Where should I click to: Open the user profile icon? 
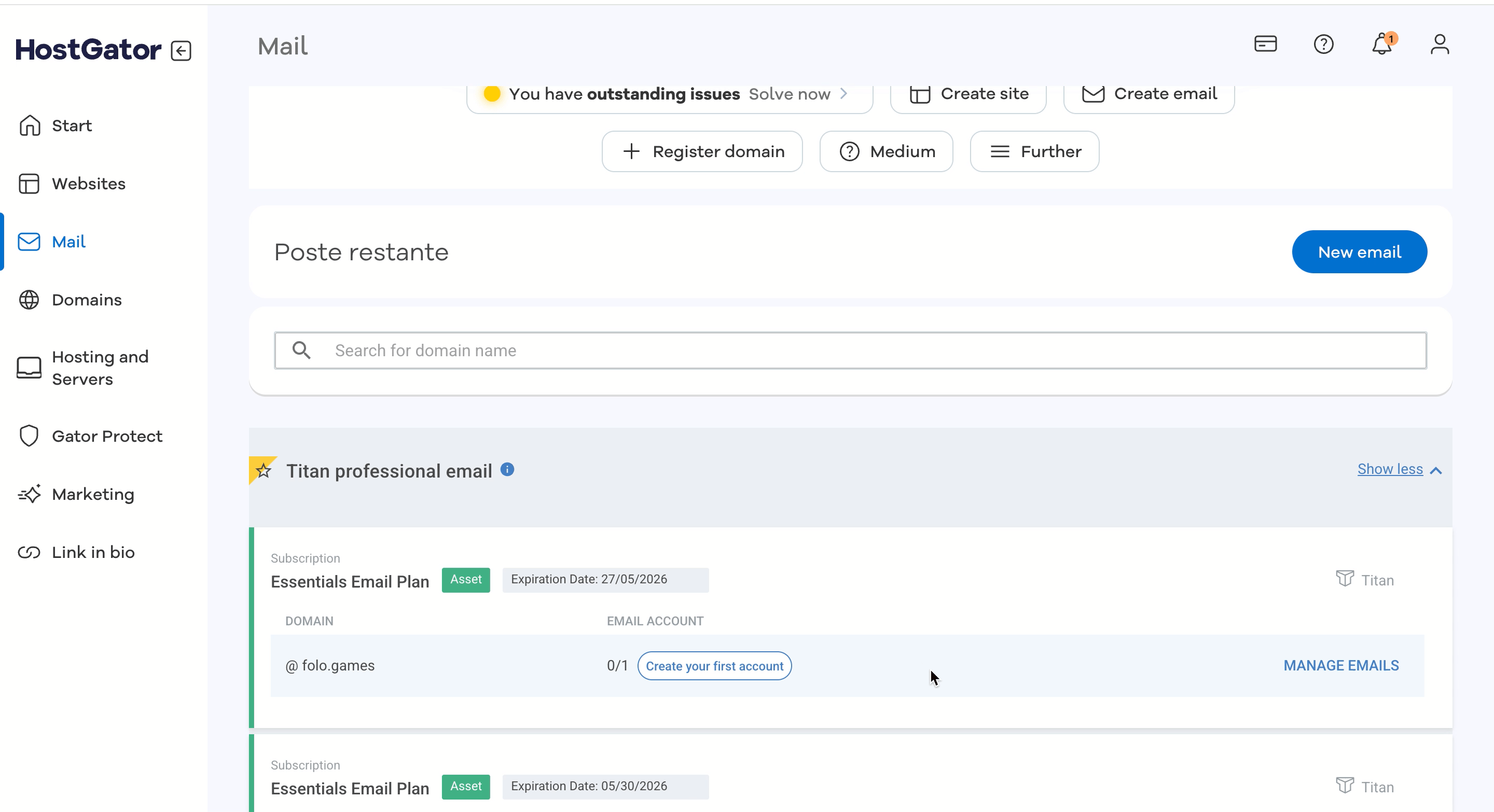pos(1440,44)
